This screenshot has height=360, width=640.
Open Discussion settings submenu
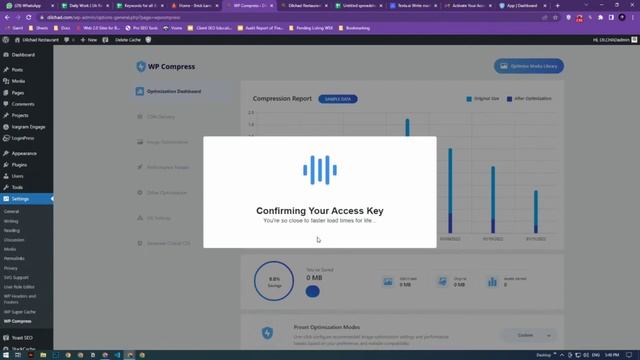click(14, 240)
